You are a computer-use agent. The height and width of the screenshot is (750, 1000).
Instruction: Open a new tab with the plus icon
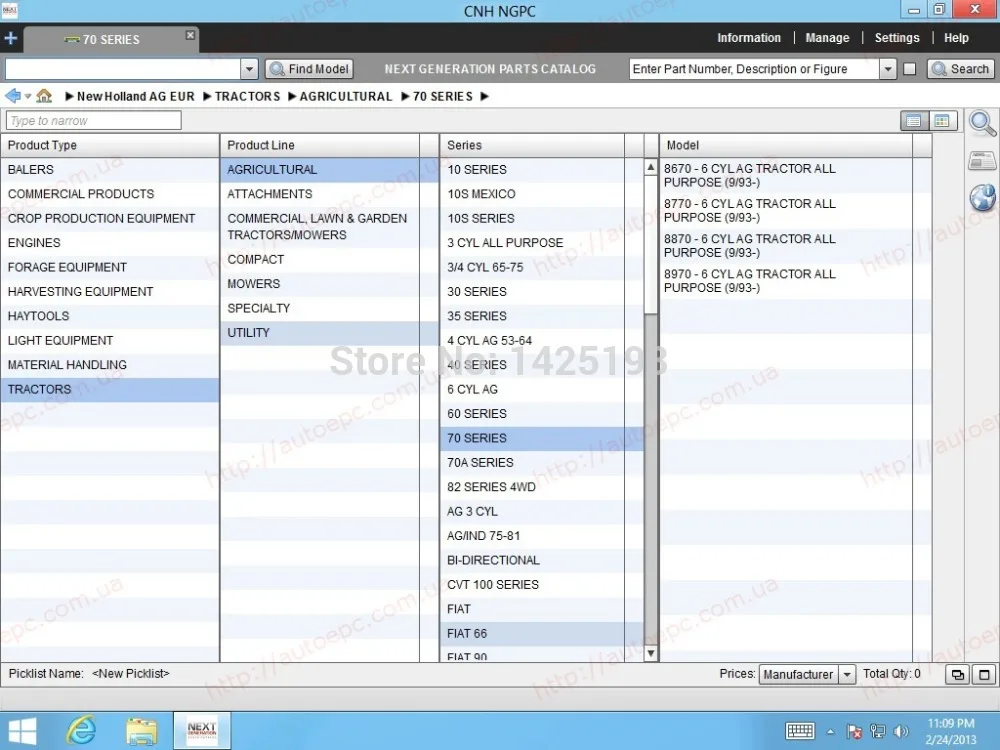pos(10,38)
